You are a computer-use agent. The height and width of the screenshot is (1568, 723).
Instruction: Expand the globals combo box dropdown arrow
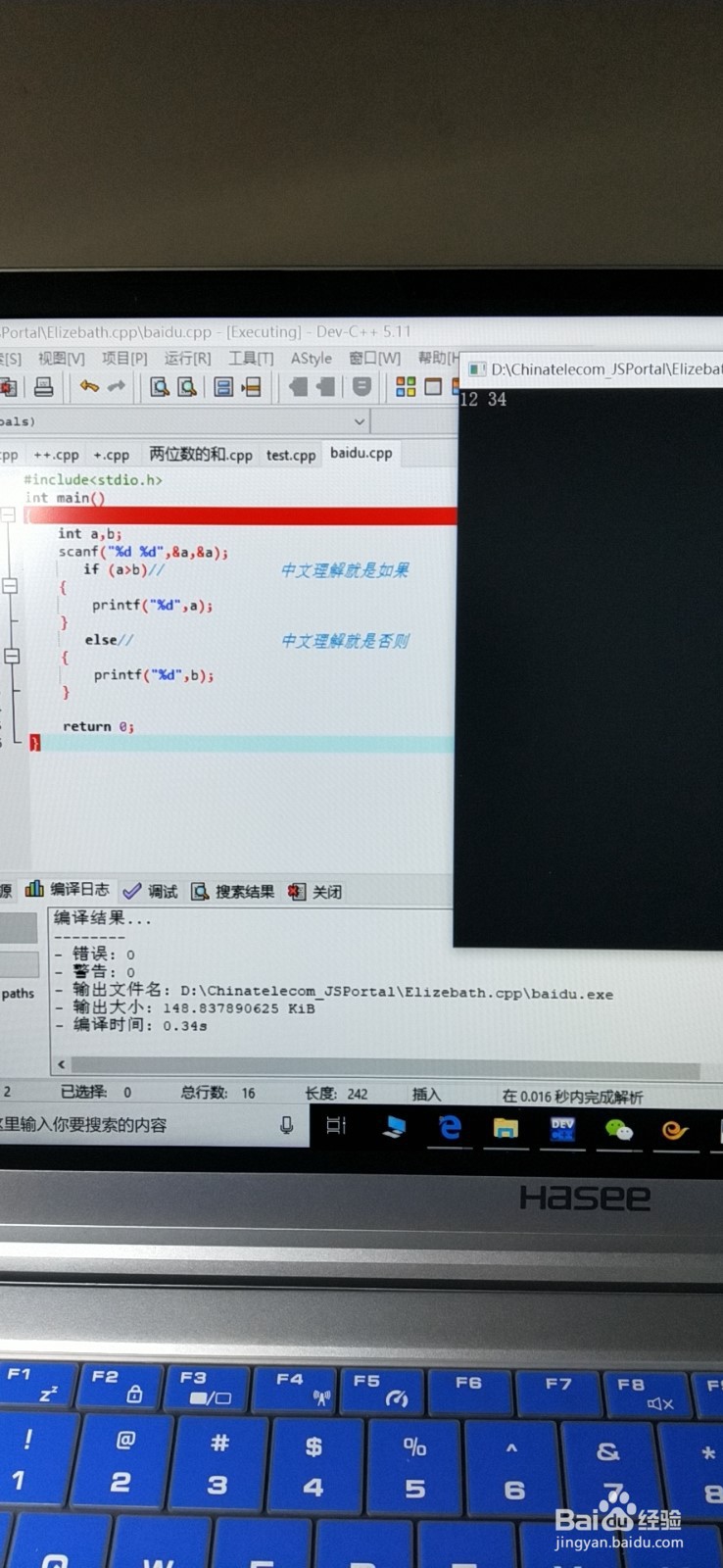tap(360, 421)
